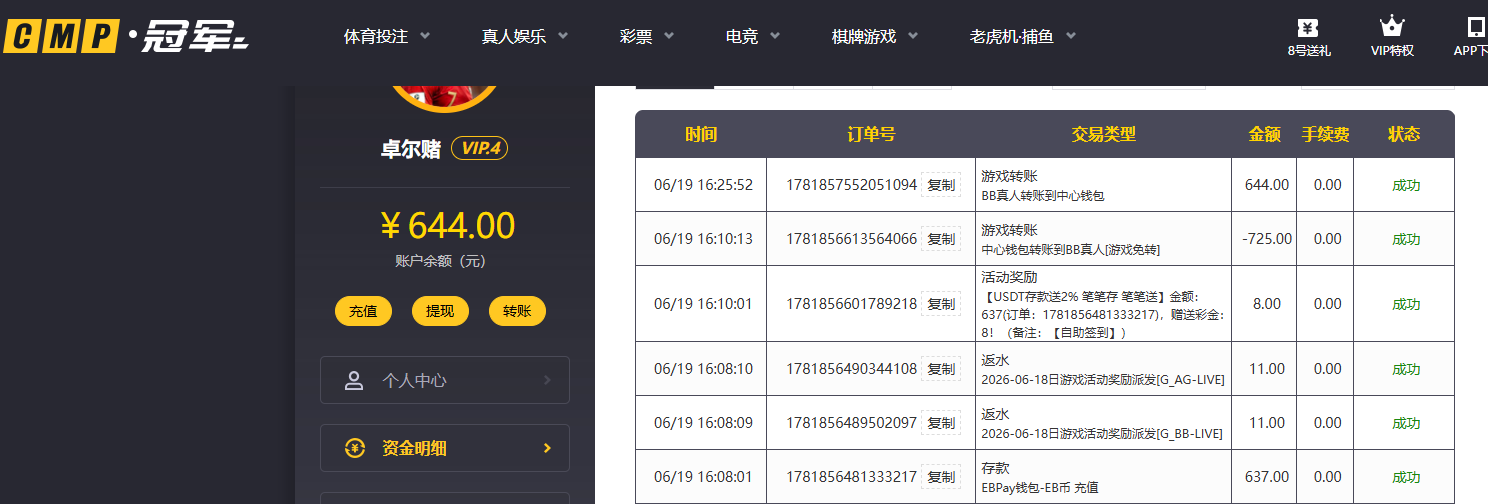
Task: Click the 活动奖励 transaction type
Action: coord(1009,278)
